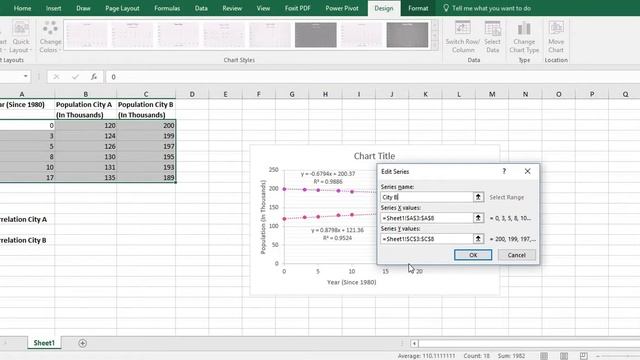Open the Foxit PDF tab
The height and width of the screenshot is (360, 640).
pos(298,8)
